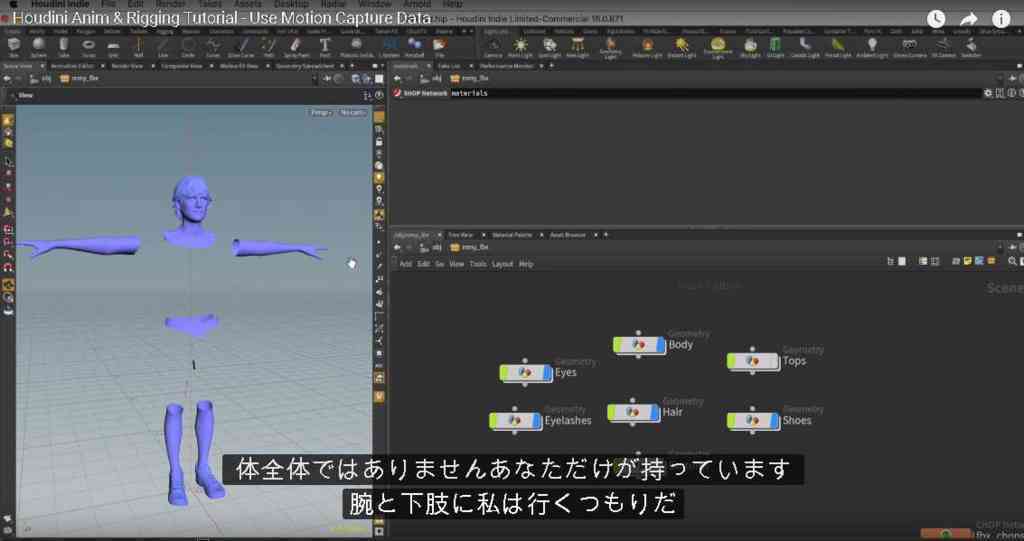
Task: Select the Hair geometry node
Action: click(633, 412)
